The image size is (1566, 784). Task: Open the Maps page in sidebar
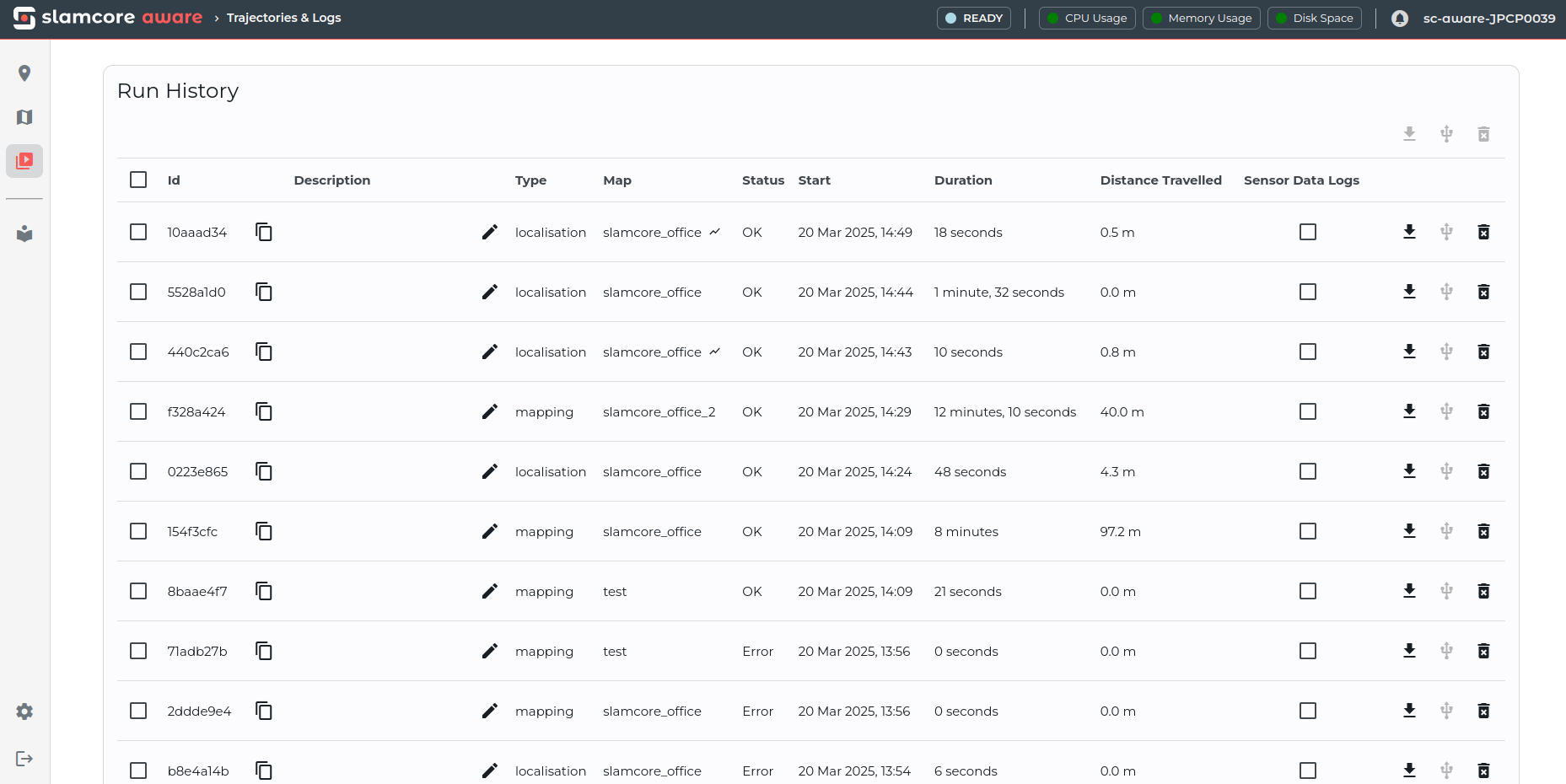(24, 117)
